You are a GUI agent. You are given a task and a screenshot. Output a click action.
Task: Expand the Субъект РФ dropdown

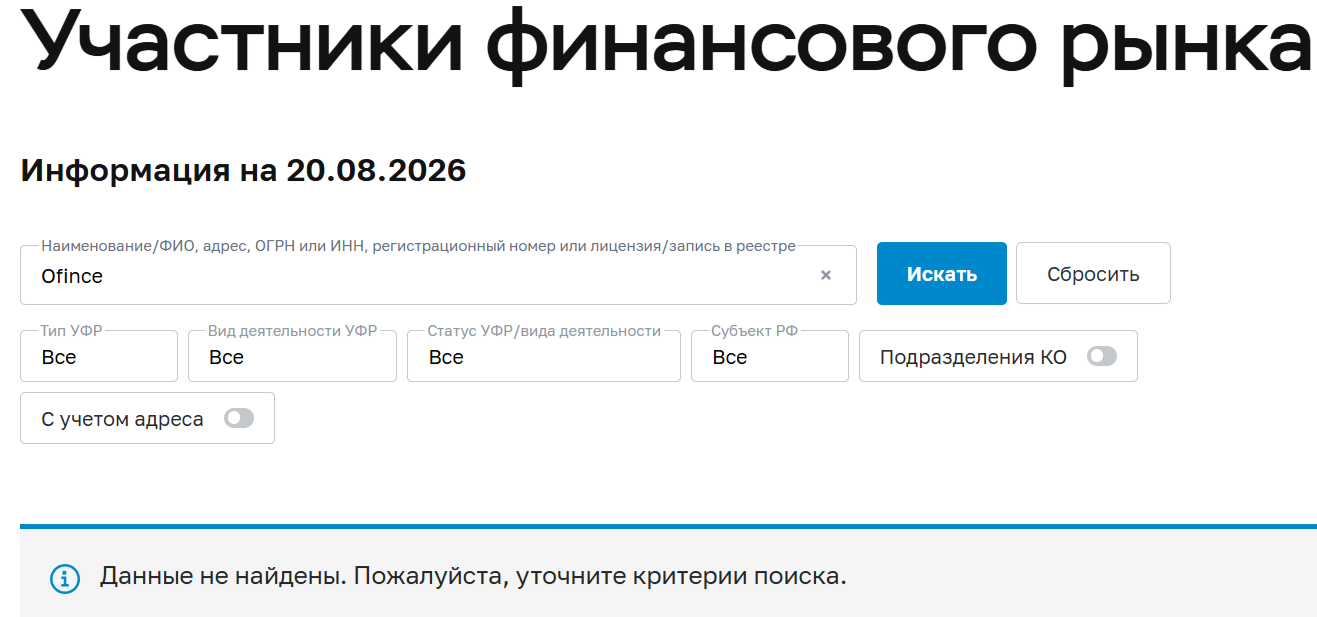[770, 356]
